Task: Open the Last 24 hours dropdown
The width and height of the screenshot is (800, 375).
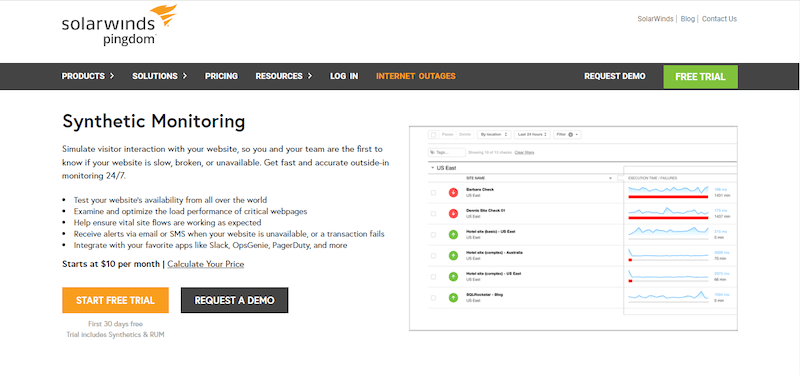Action: click(532, 135)
